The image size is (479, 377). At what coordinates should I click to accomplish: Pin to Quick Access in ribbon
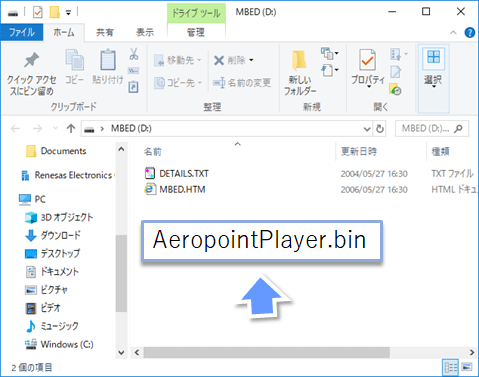point(31,73)
